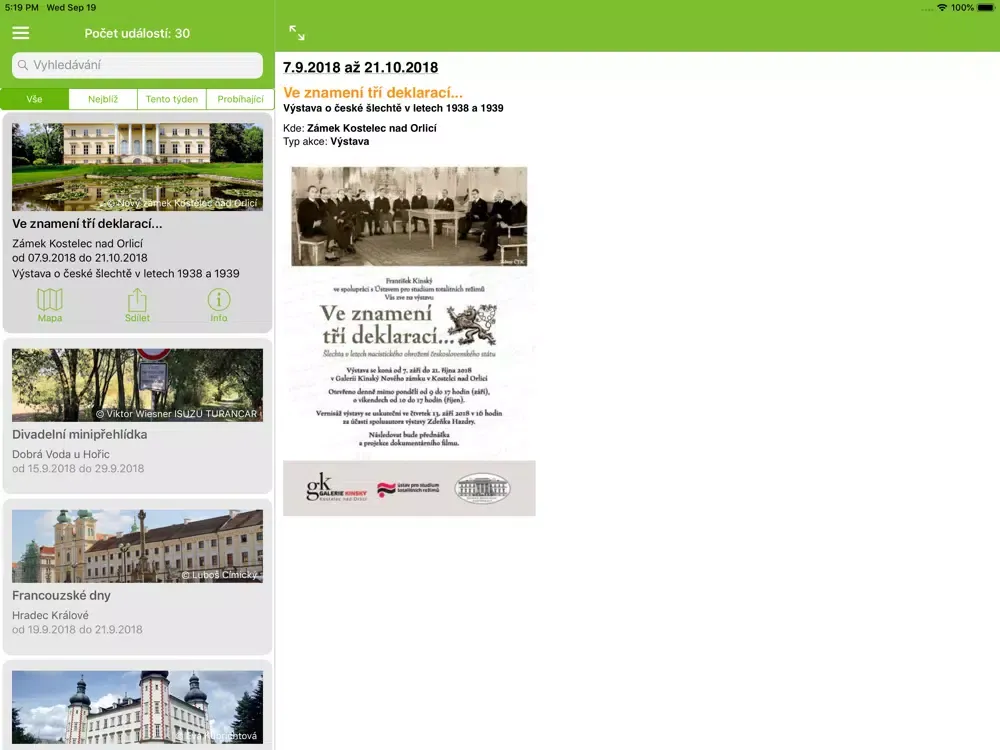
Task: Open Mapa for Ve znamení tří deklarací
Action: click(50, 305)
